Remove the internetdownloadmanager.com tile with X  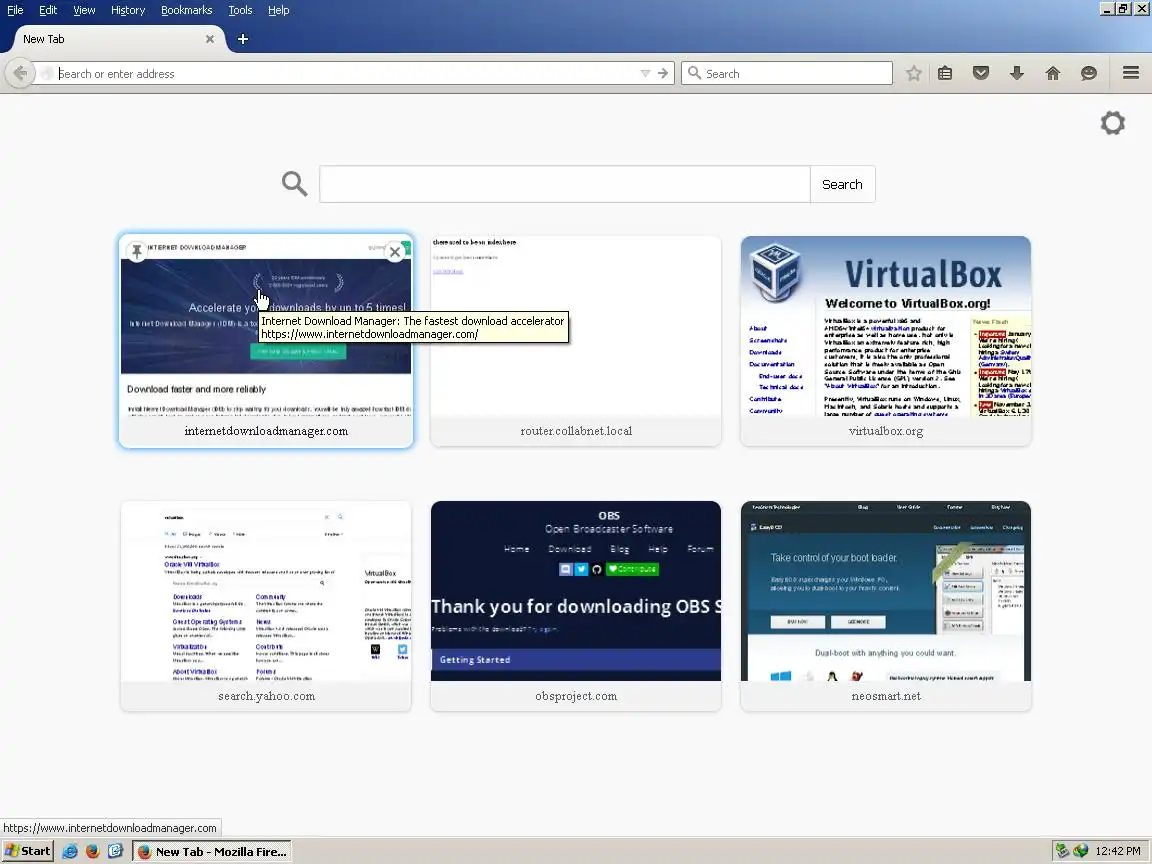(x=395, y=252)
